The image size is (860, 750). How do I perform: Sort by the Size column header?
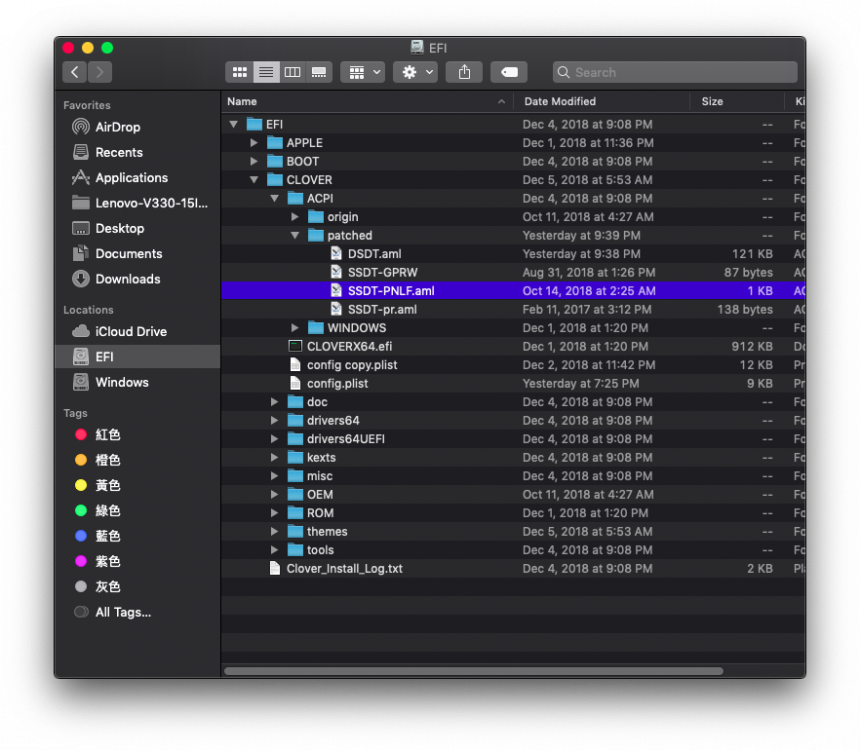(x=737, y=101)
